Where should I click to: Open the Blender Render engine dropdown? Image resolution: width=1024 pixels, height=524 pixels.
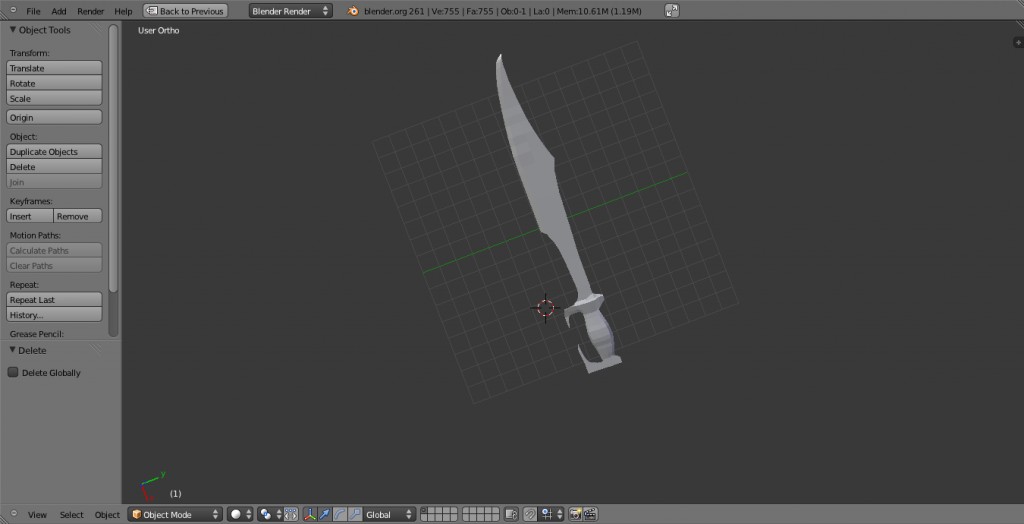291,11
